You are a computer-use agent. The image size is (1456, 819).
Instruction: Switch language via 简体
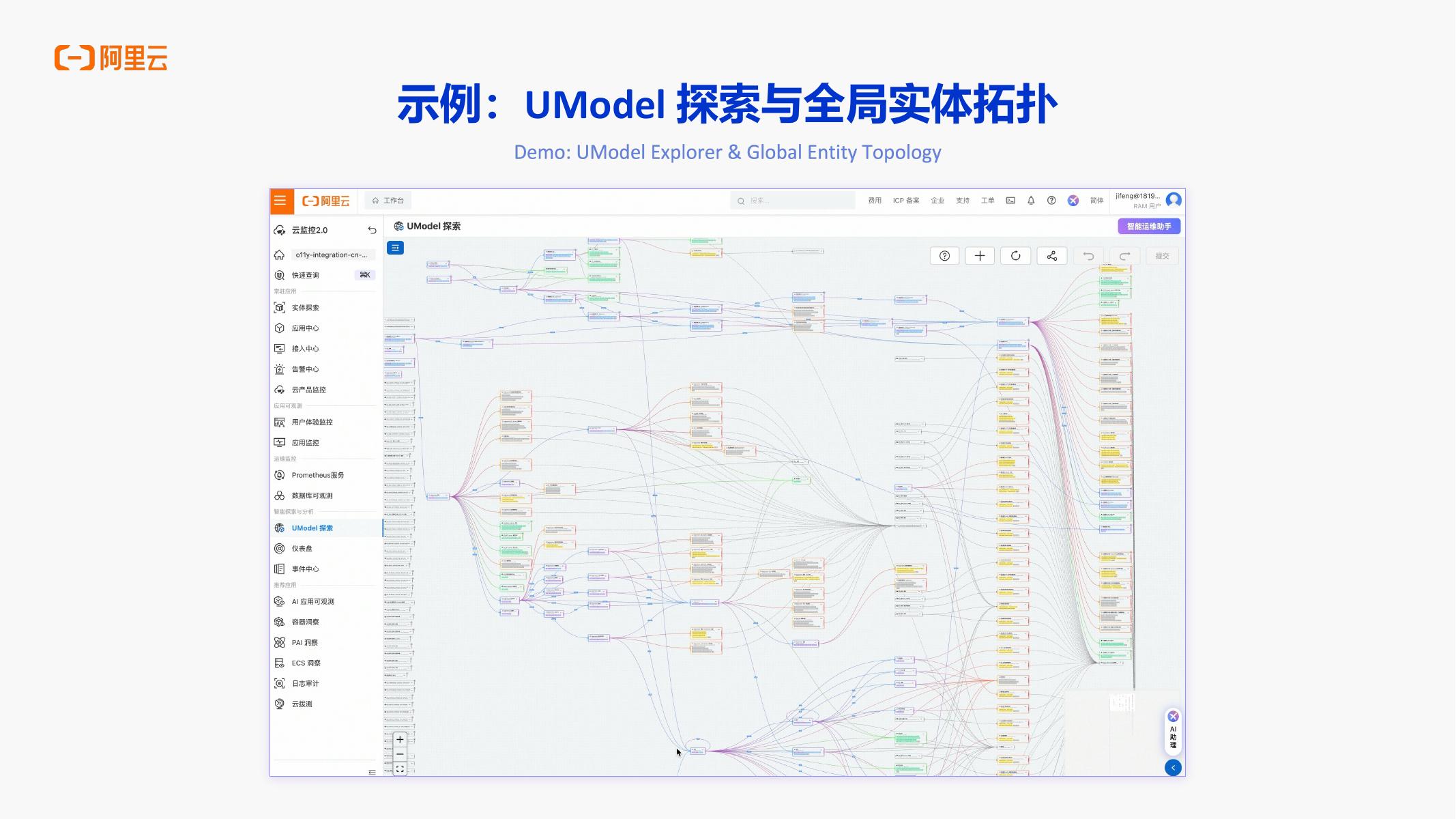1096,201
